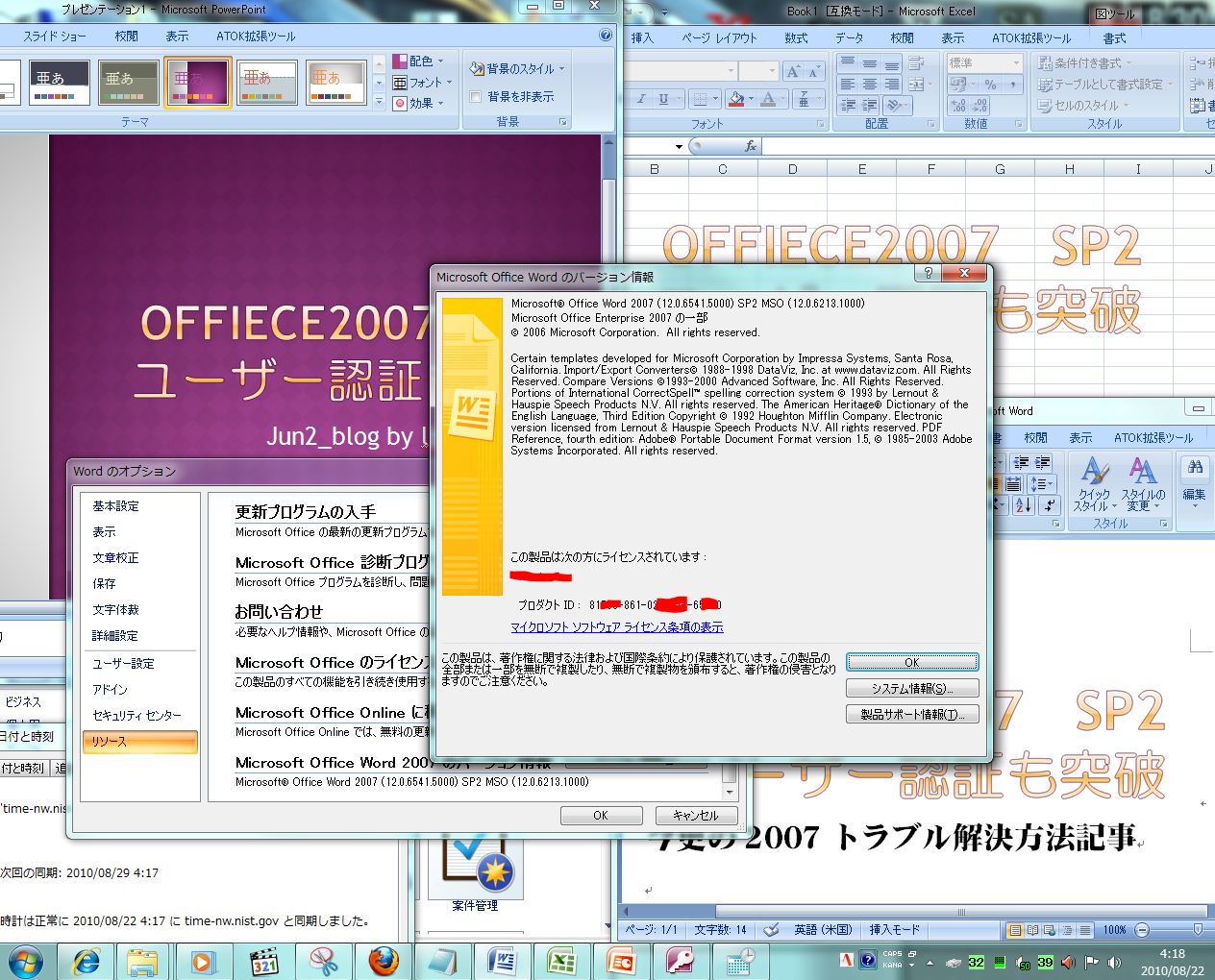Open the Excel 標準 number format dropdown
The image size is (1215, 980).
[983, 62]
